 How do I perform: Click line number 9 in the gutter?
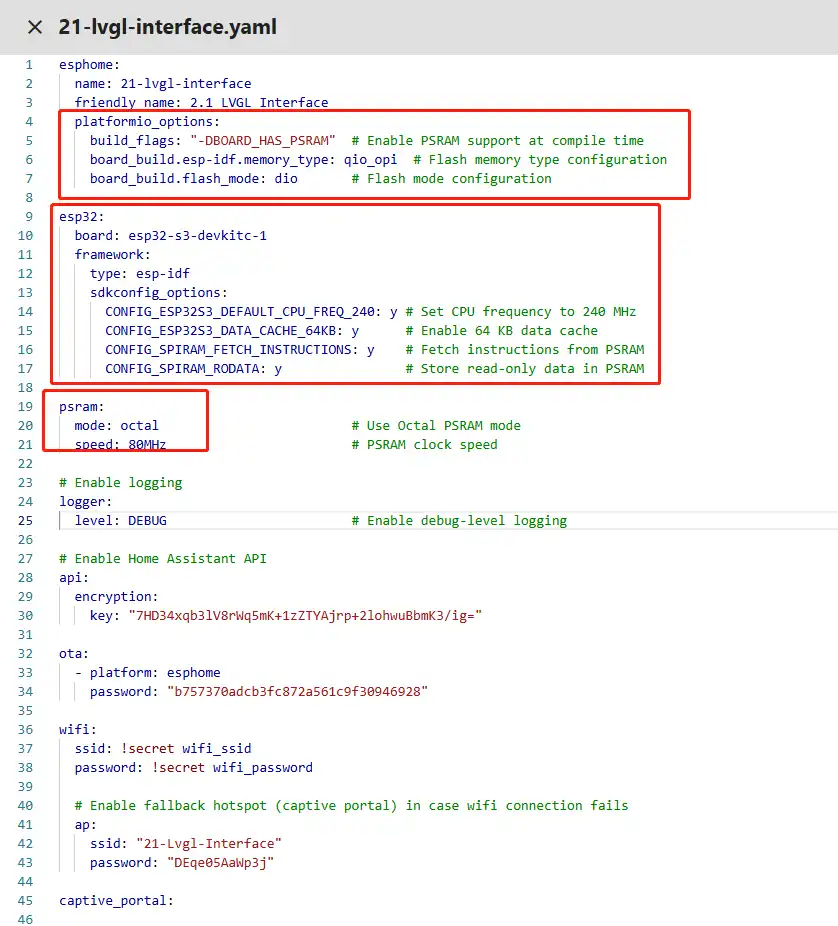pos(29,216)
